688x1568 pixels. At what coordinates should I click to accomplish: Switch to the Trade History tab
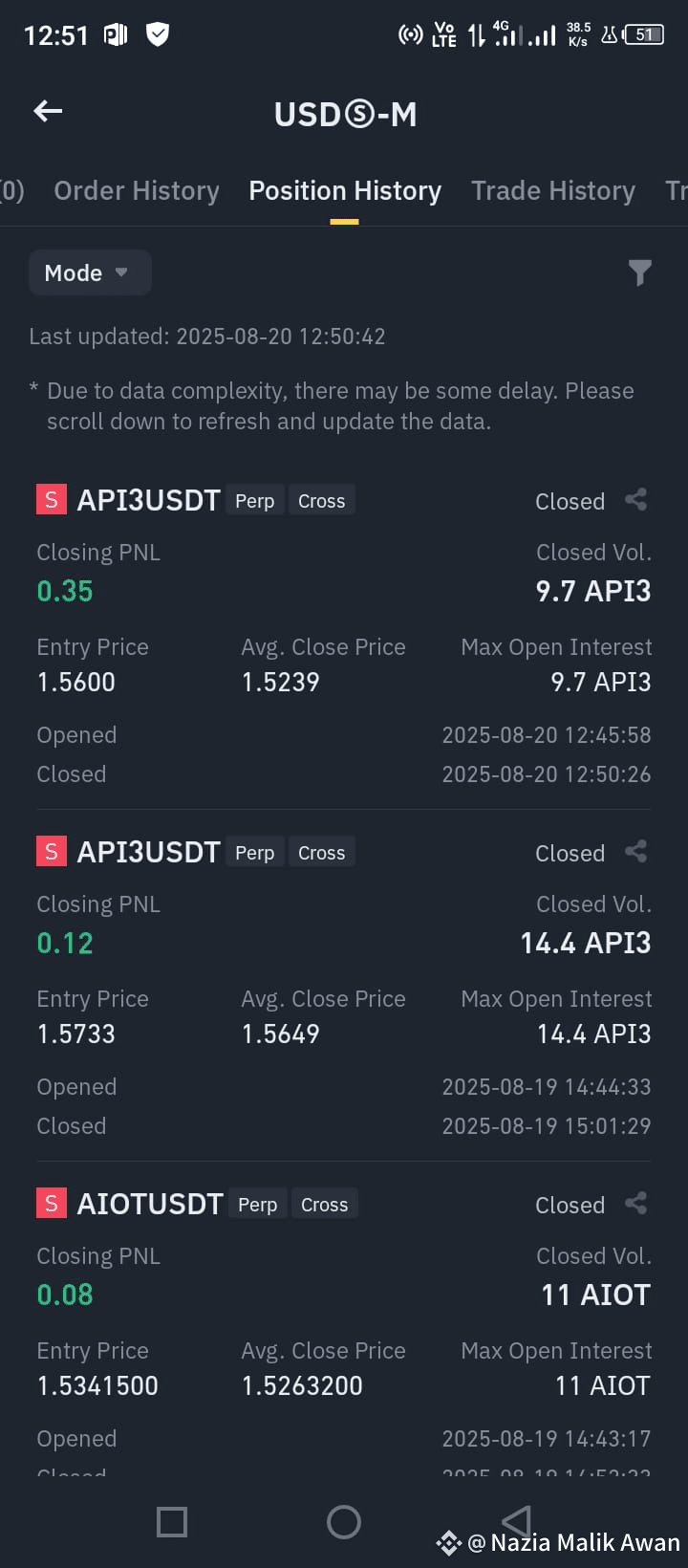553,191
